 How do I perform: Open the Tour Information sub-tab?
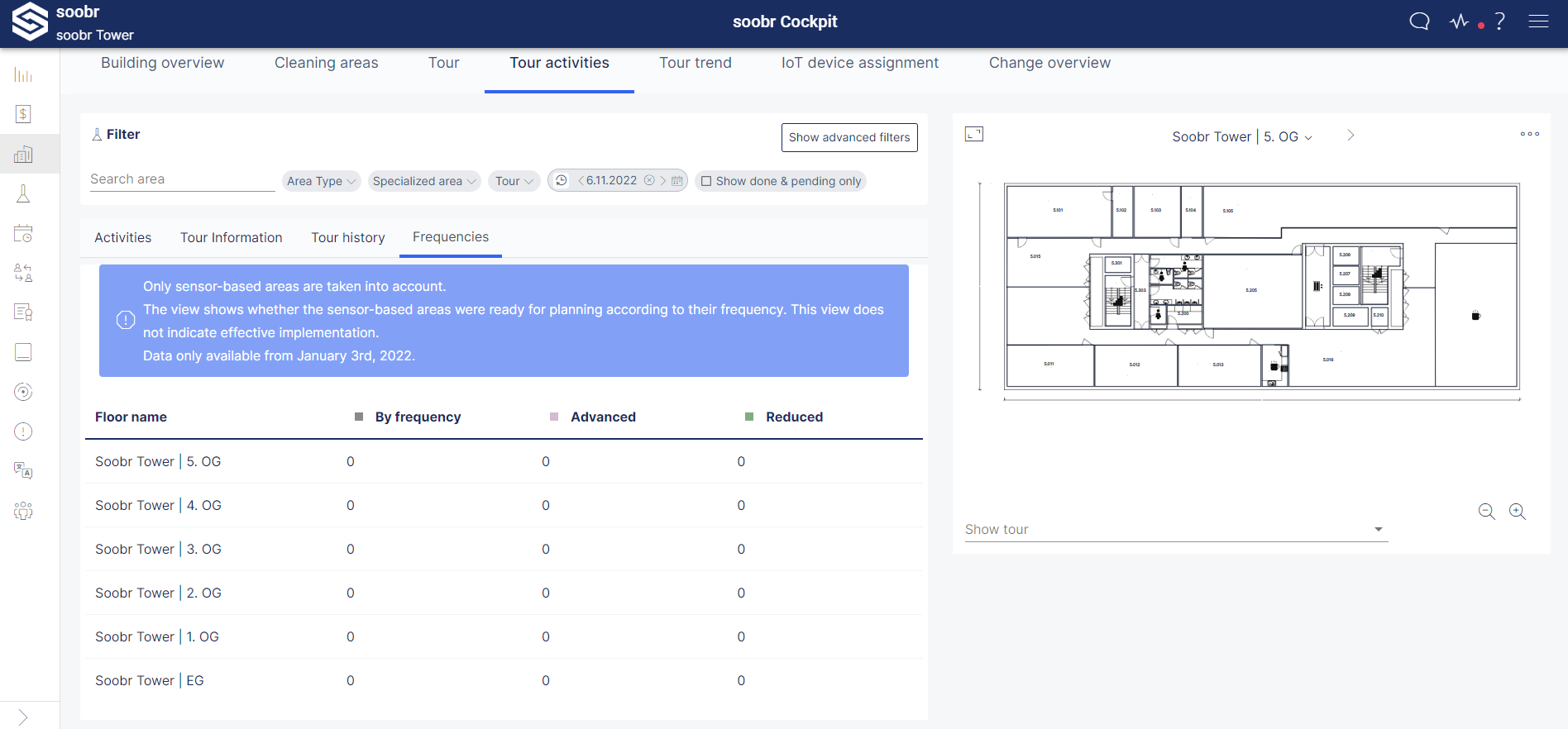coord(232,237)
